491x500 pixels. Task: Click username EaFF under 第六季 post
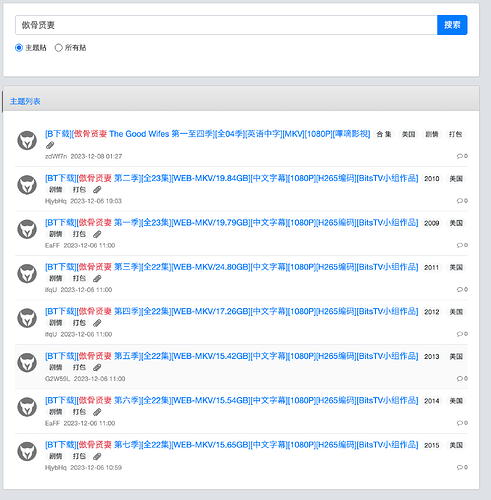(52, 423)
